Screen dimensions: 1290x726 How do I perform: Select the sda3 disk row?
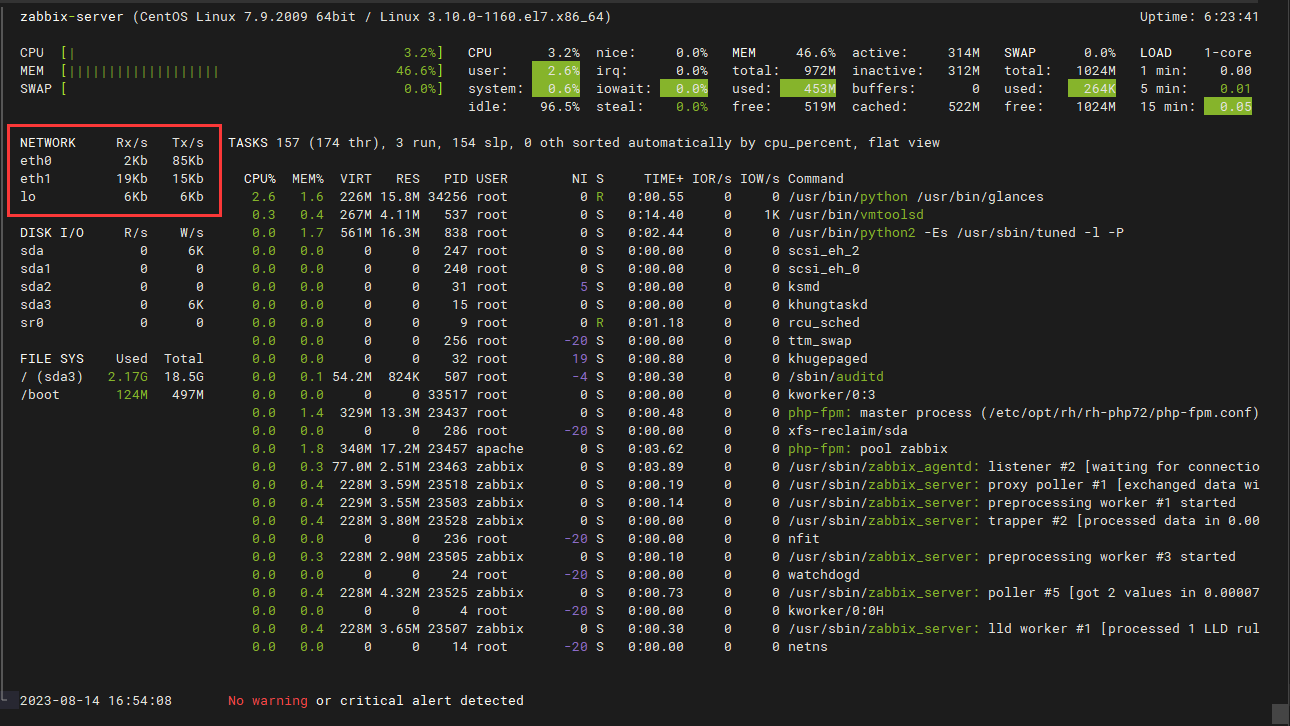(x=112, y=305)
